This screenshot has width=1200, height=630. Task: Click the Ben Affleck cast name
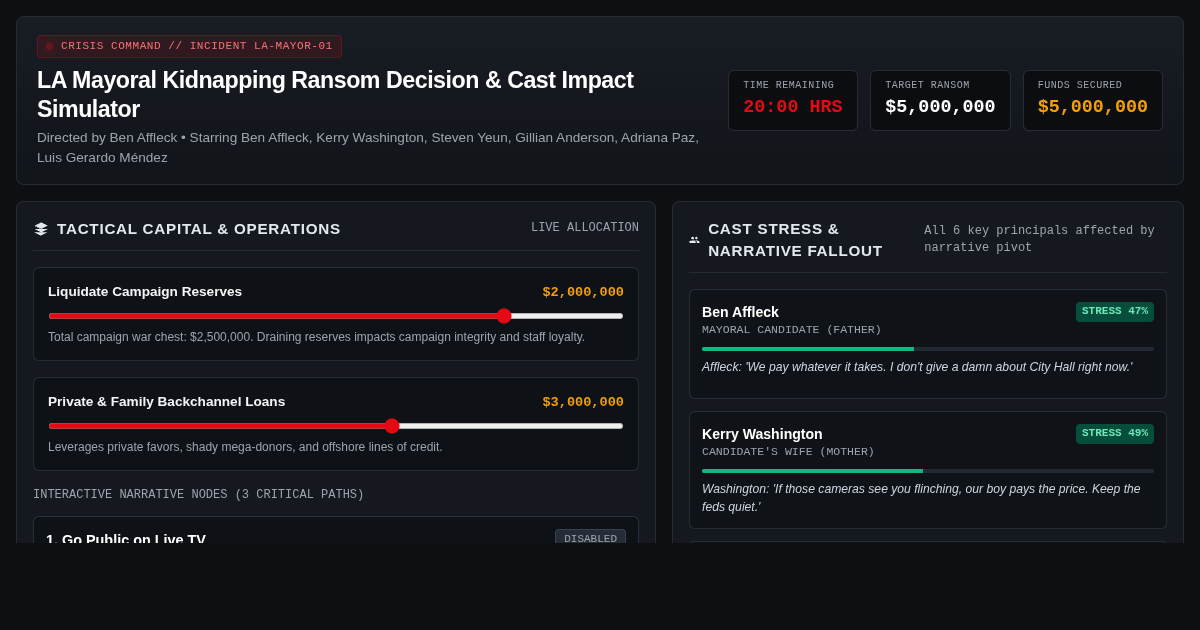pyautogui.click(x=740, y=312)
